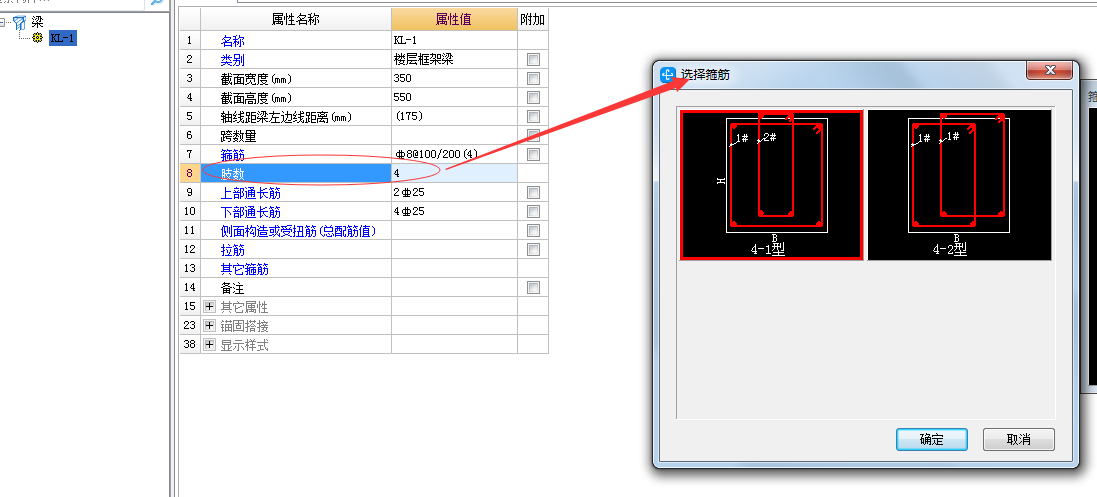Click the 肢数 value cell showing 4
This screenshot has width=1097, height=497.
[454, 173]
